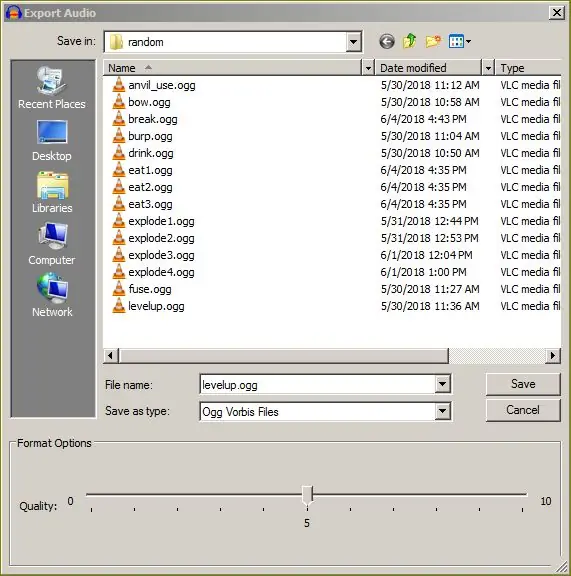The image size is (571, 576).
Task: Open the Name column filter dropdown arrow
Action: pyautogui.click(x=368, y=68)
